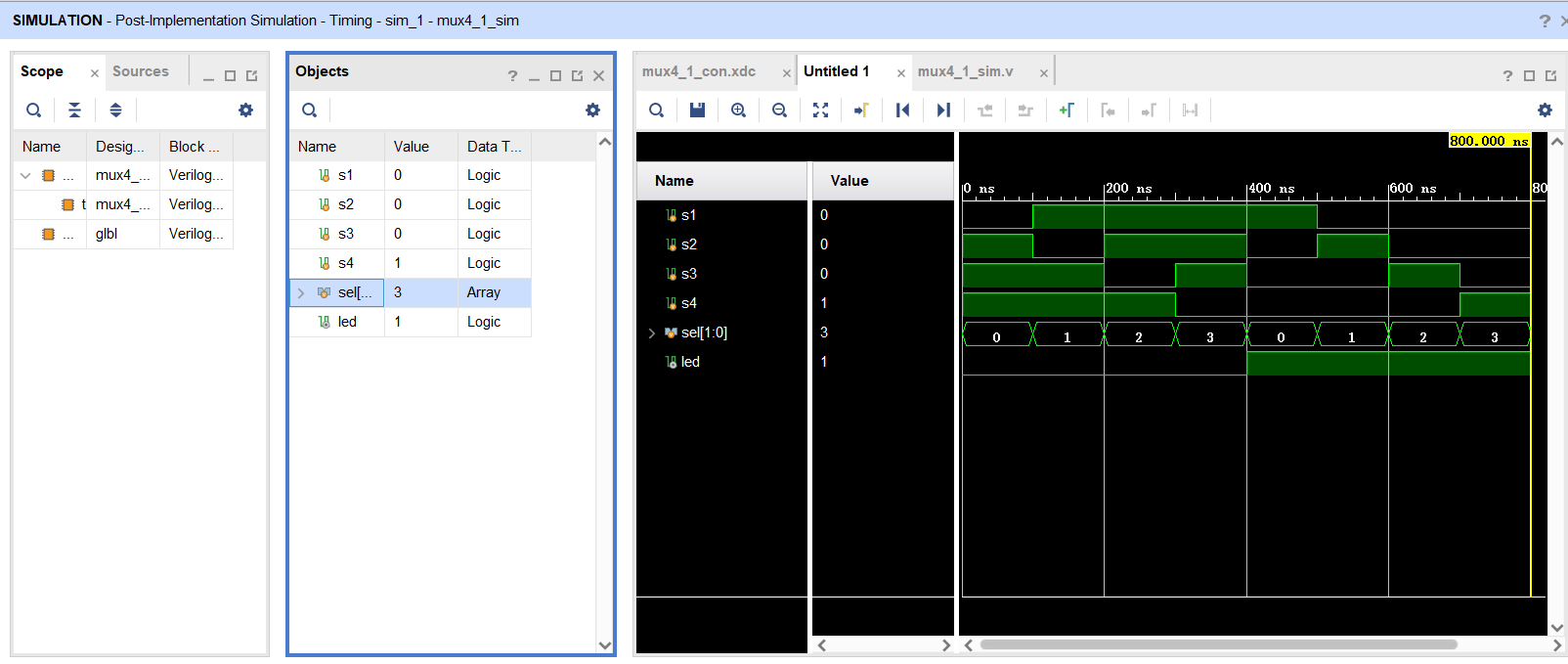
Task: Select the glbl scope row
Action: tap(123, 234)
